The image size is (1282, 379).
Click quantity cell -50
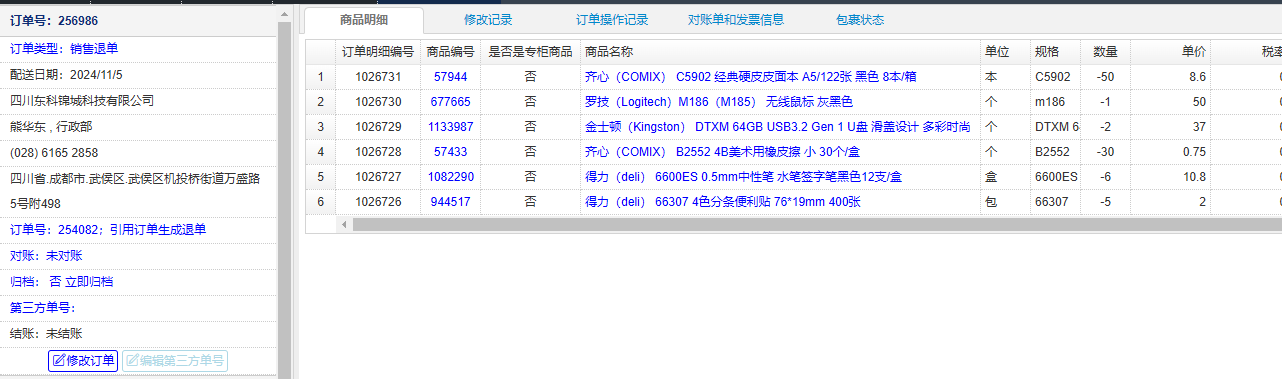(x=1106, y=77)
